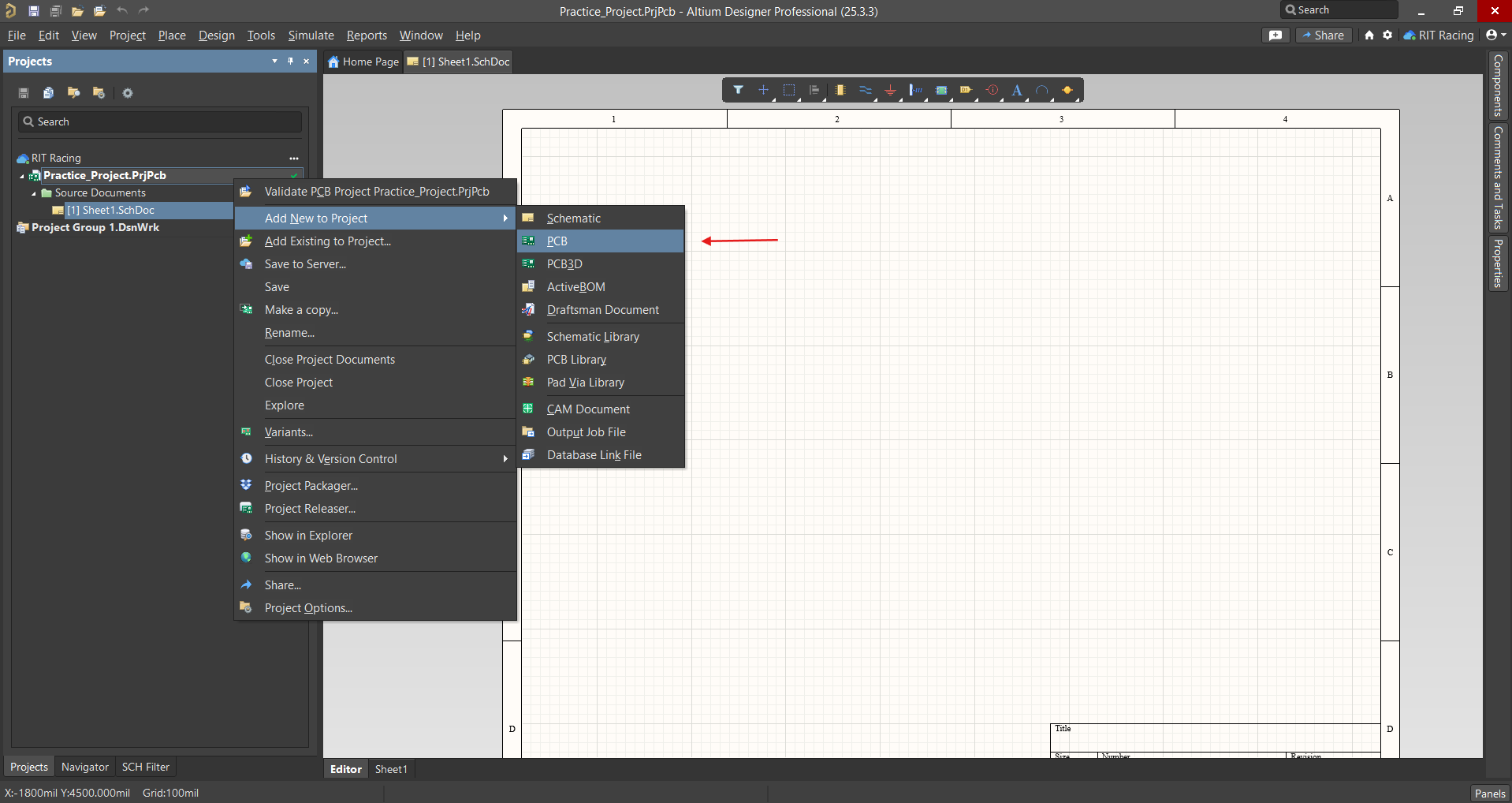Viewport: 1512px width, 803px height.
Task: Click Validate PCB Project Practice_Project.PrjPcb
Action: point(375,192)
